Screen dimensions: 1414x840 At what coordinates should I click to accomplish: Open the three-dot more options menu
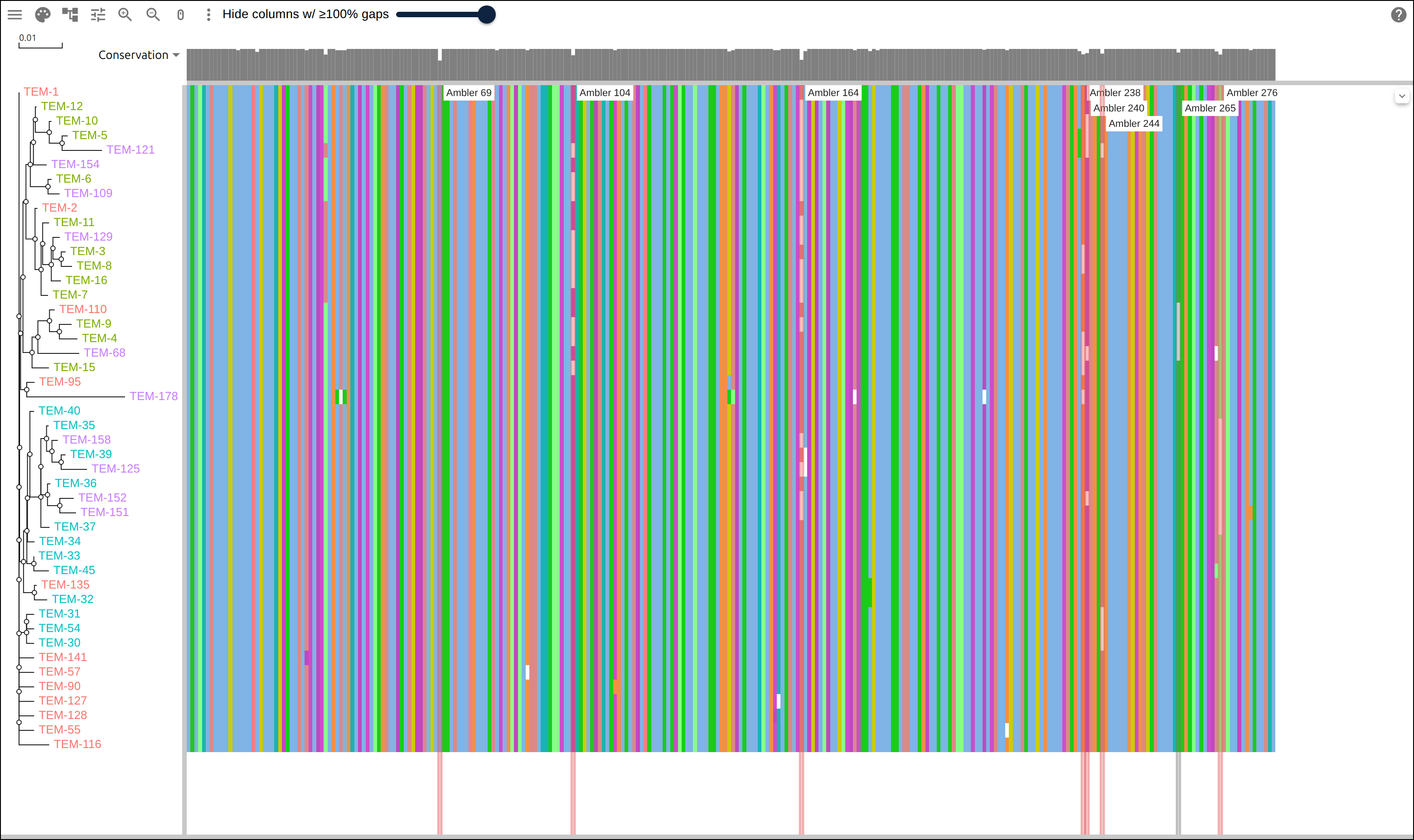(x=208, y=14)
